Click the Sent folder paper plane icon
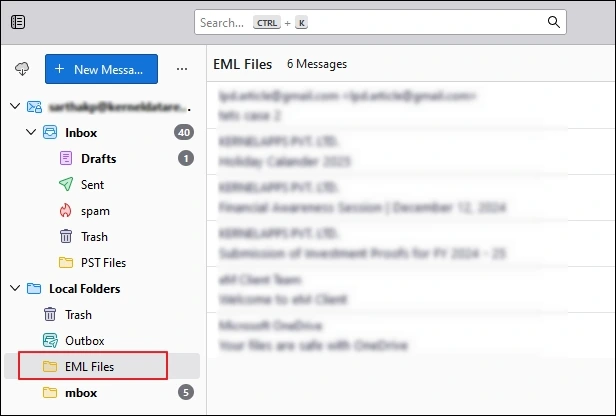616x416 pixels. point(66,185)
